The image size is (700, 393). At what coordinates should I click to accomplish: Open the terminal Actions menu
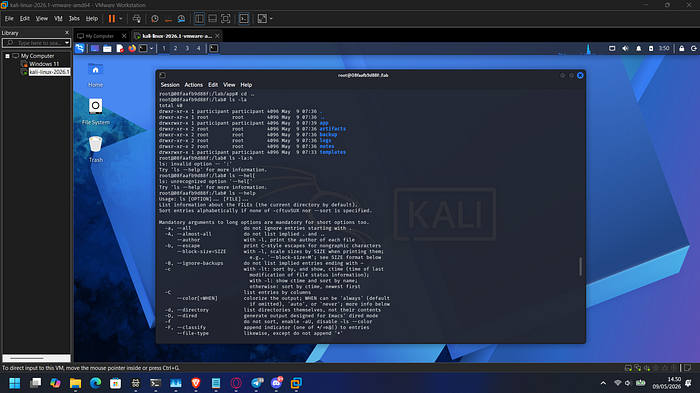tap(193, 85)
